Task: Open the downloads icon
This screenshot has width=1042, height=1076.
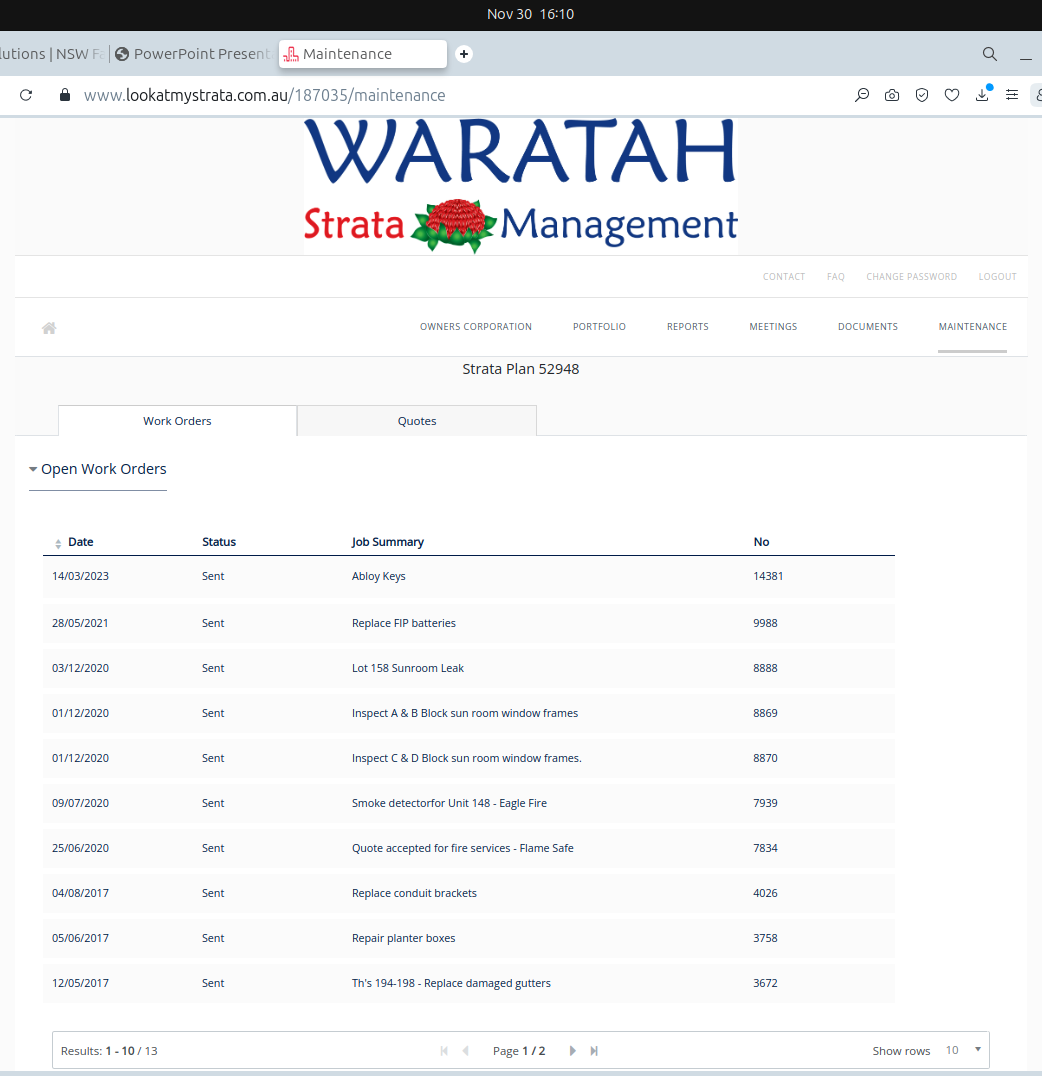Action: 982,94
